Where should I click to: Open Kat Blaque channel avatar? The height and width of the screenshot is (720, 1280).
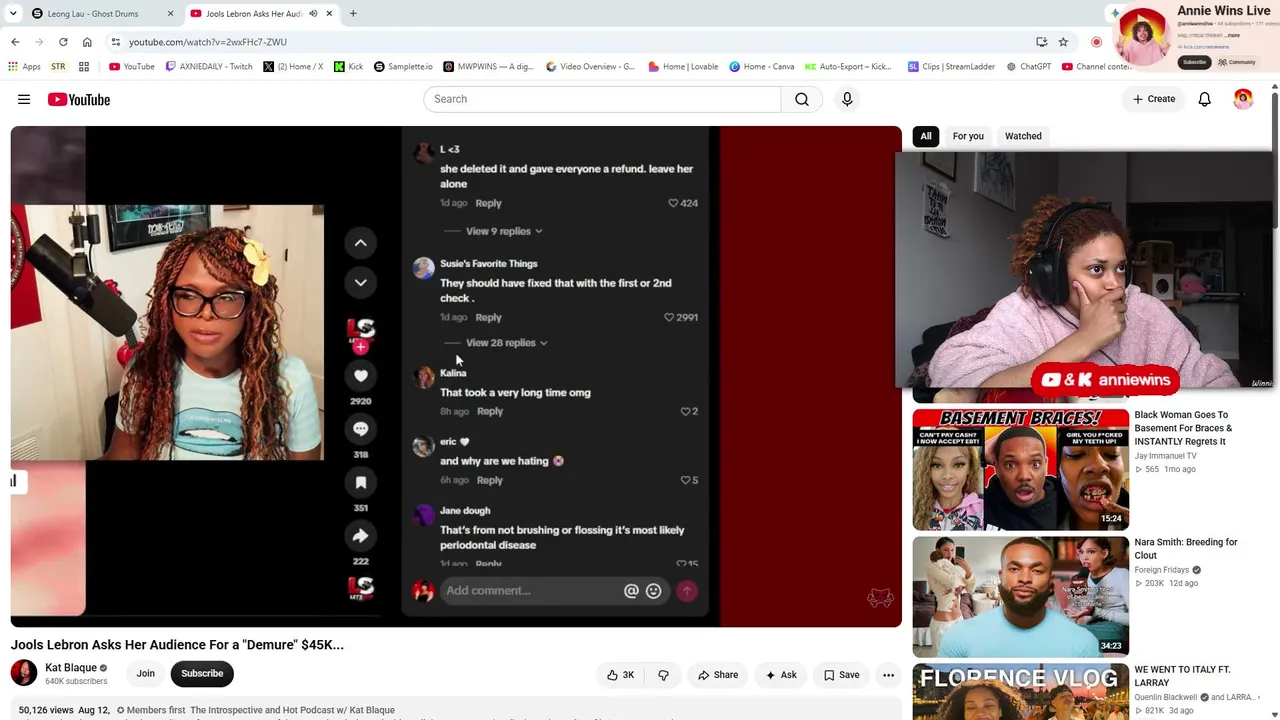(x=24, y=673)
